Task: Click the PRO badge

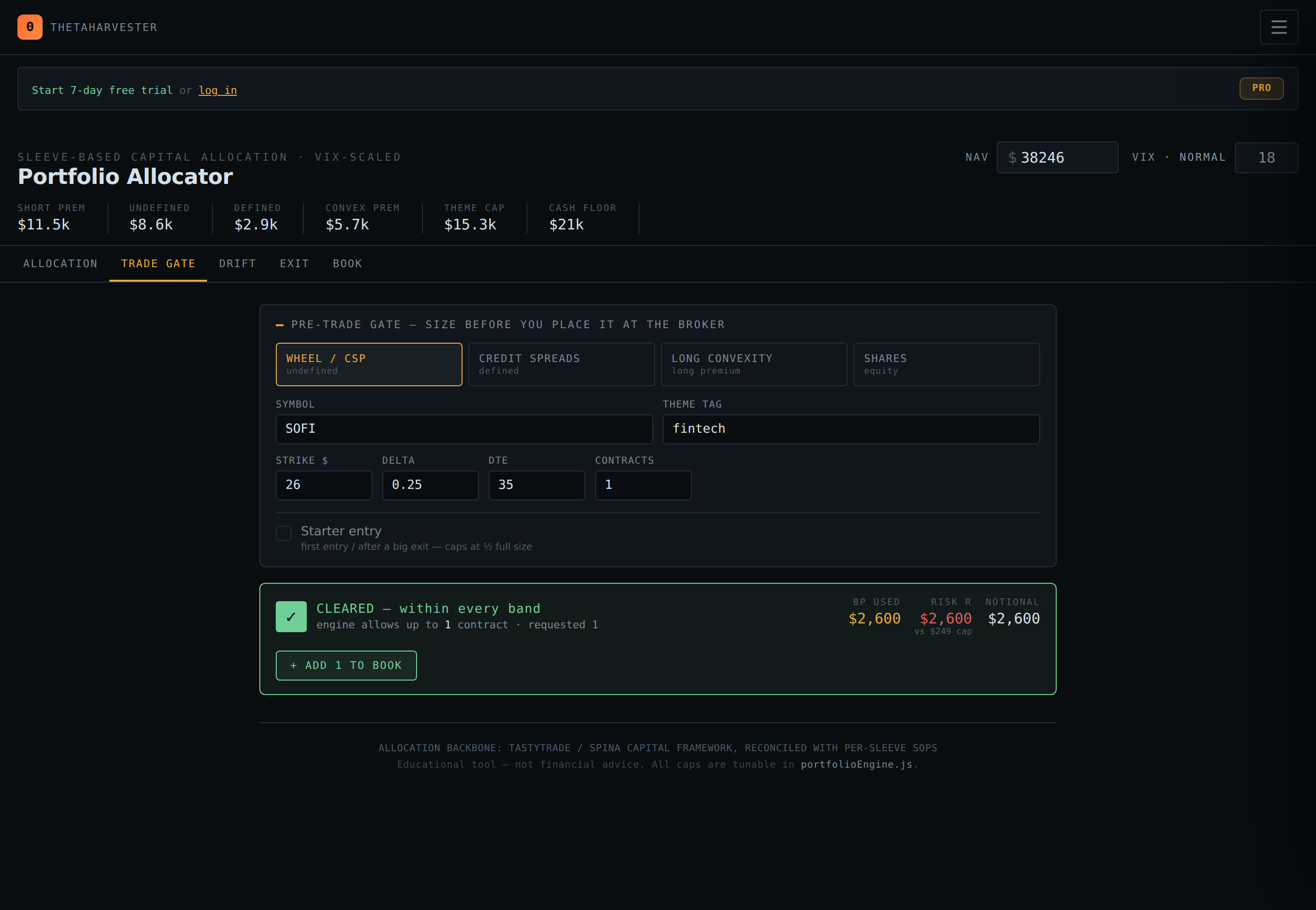Action: click(1261, 88)
